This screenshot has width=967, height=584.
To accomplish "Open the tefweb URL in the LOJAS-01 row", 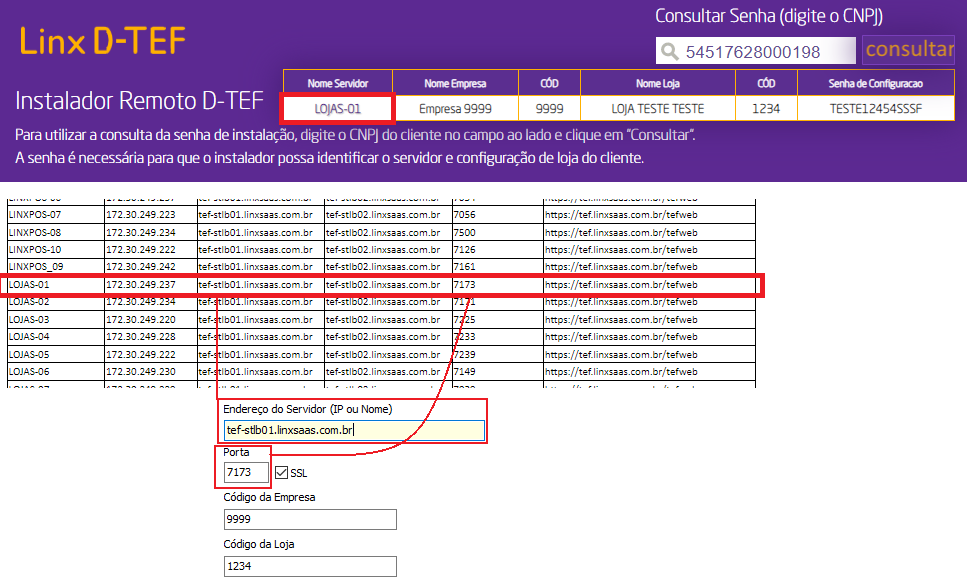I will tap(621, 285).
